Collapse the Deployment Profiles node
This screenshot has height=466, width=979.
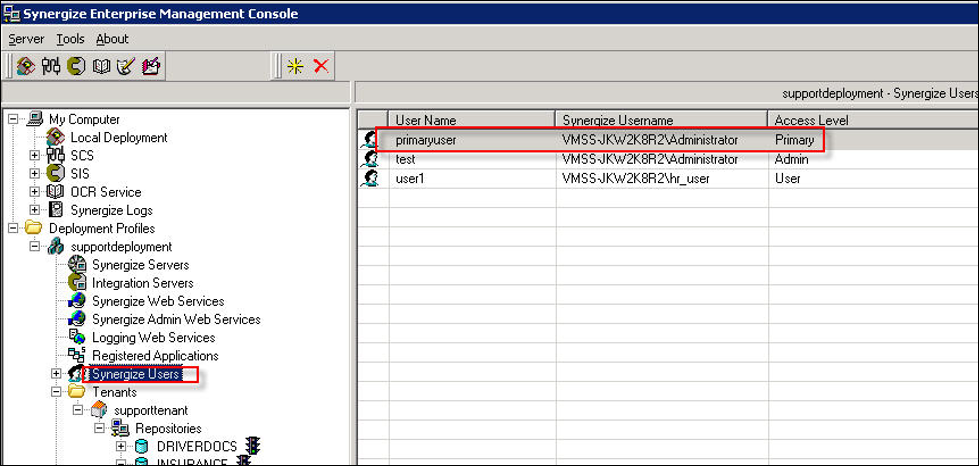(x=13, y=229)
